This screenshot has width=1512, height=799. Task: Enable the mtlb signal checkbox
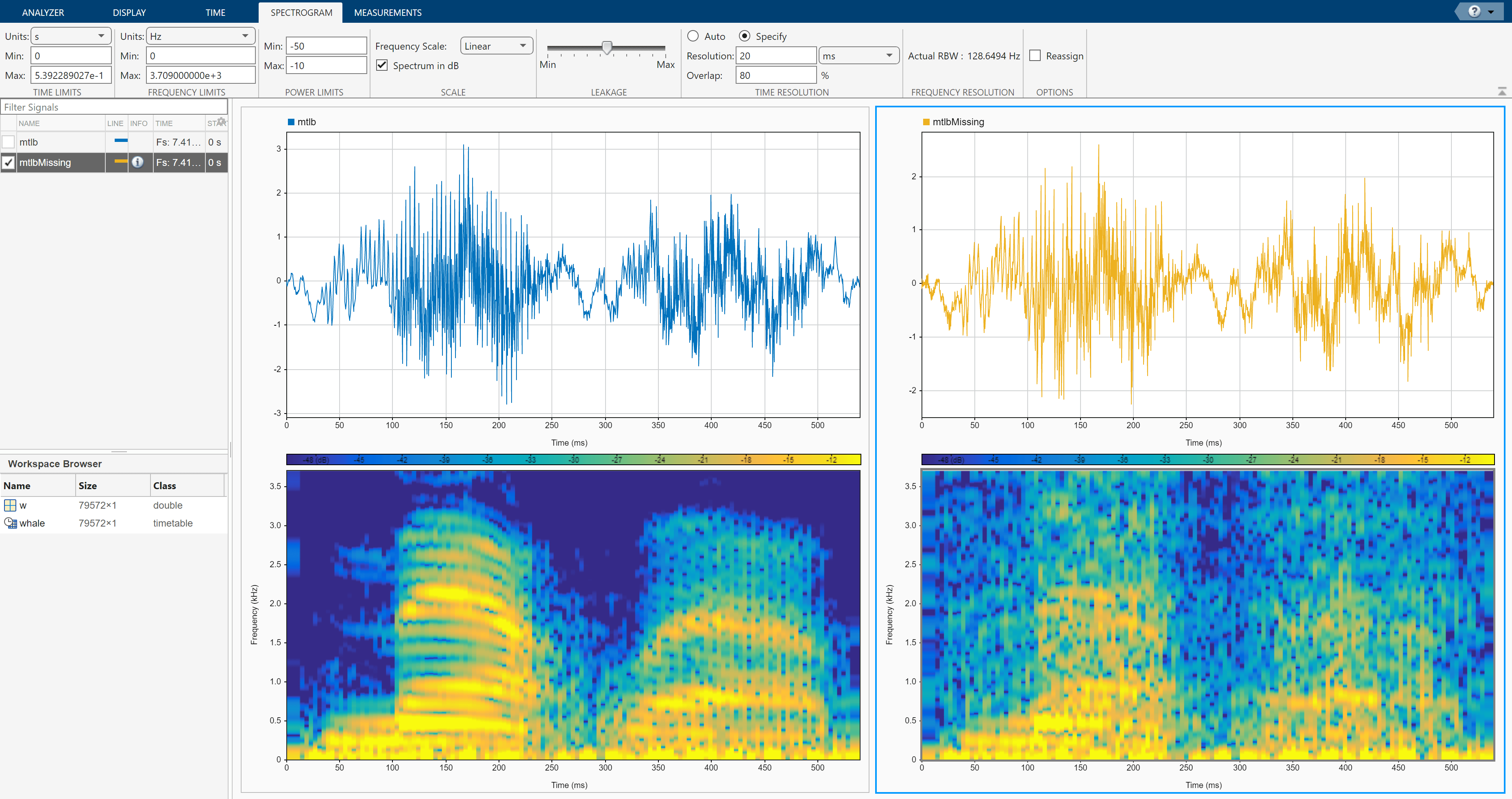tap(8, 142)
